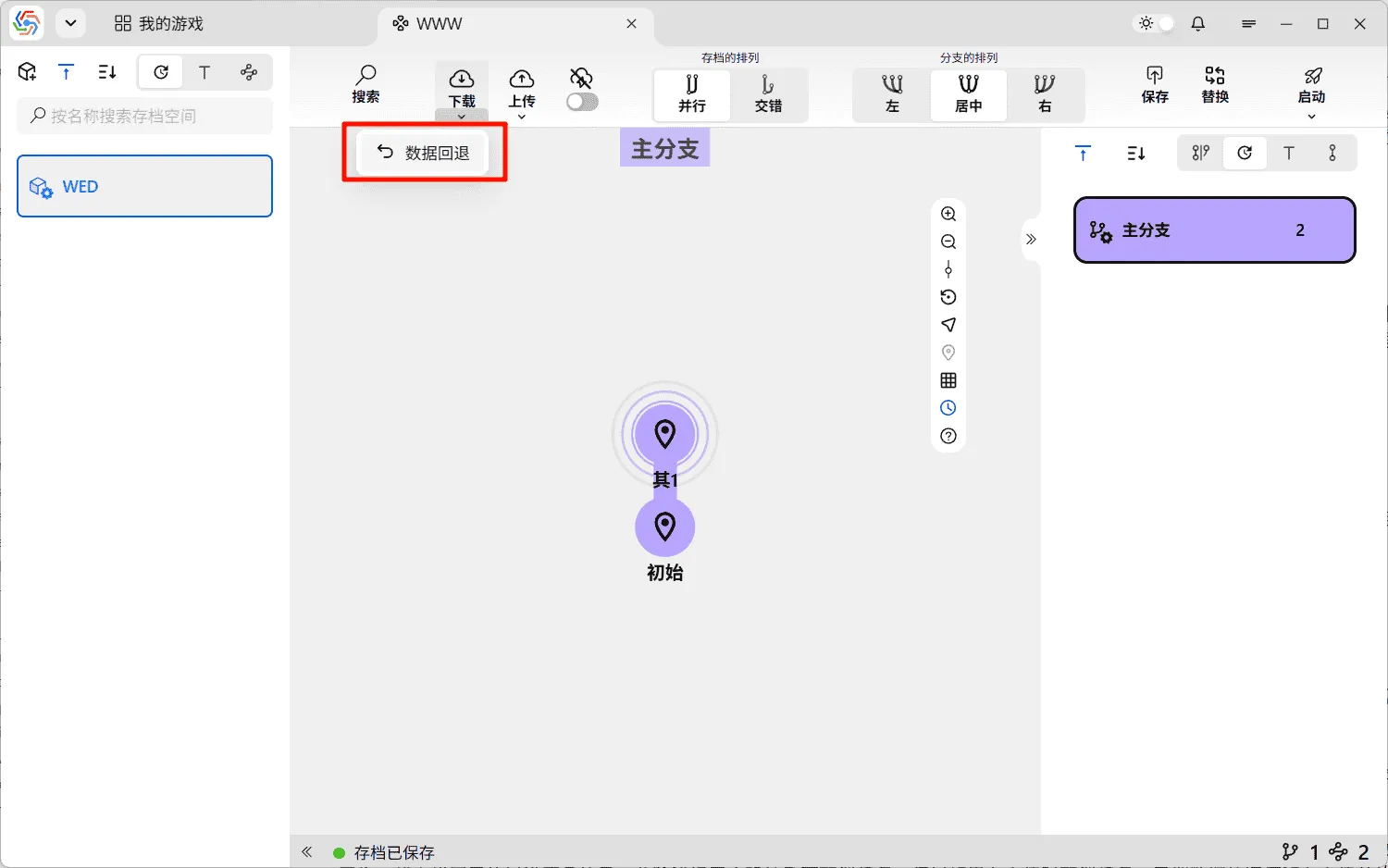The image size is (1388, 868).
Task: Toggle the theme brightness switch in title bar
Action: [x=1153, y=23]
